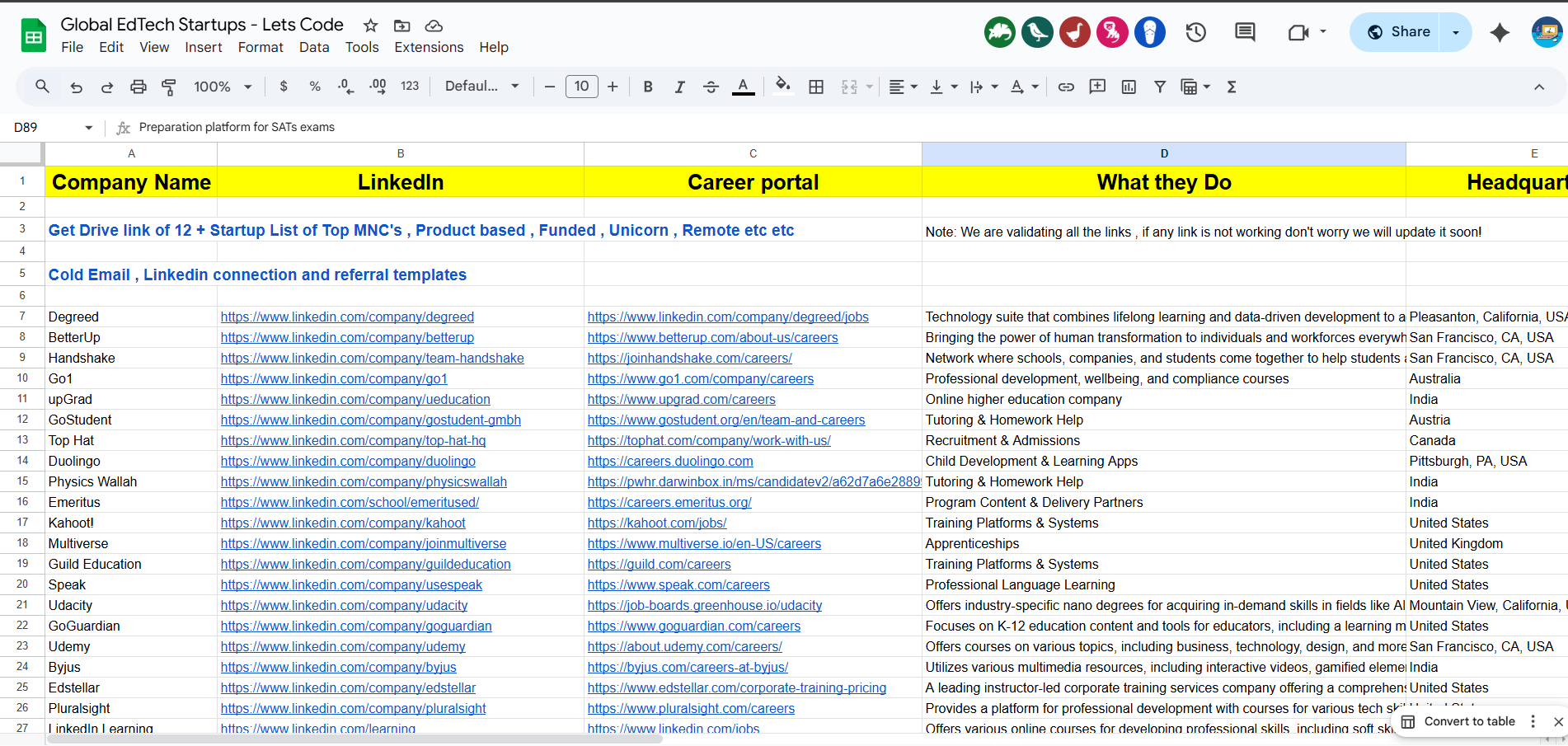This screenshot has width=1568, height=746.
Task: Undo the last action
Action: click(x=76, y=87)
